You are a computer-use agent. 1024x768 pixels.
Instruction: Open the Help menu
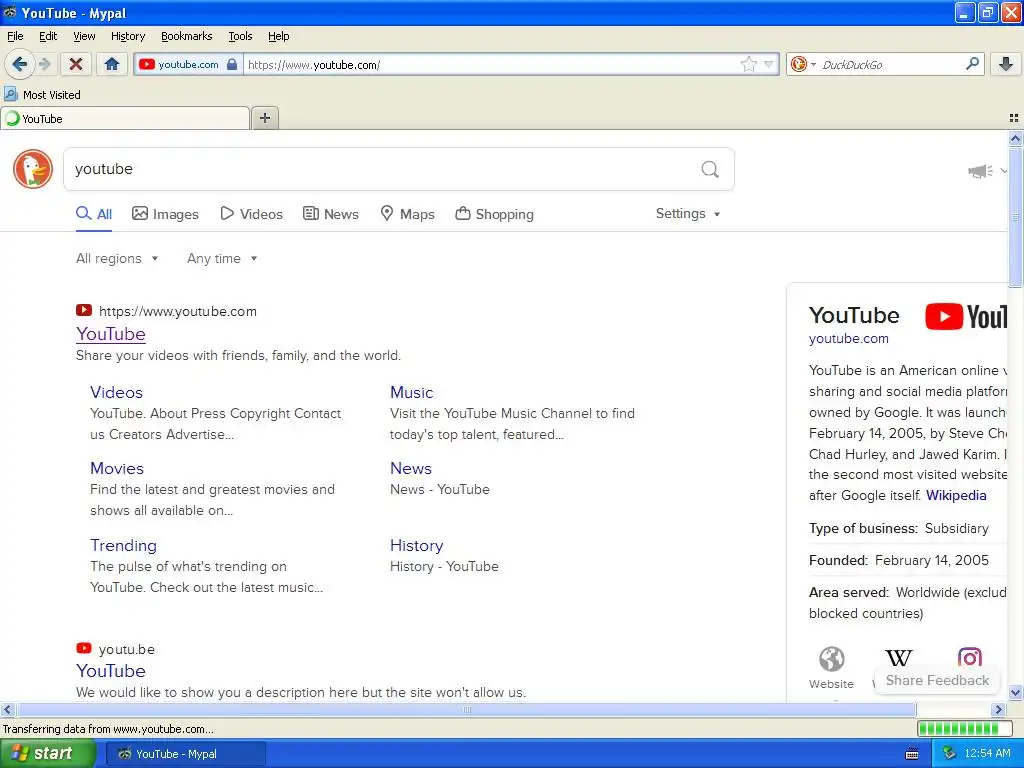click(278, 36)
